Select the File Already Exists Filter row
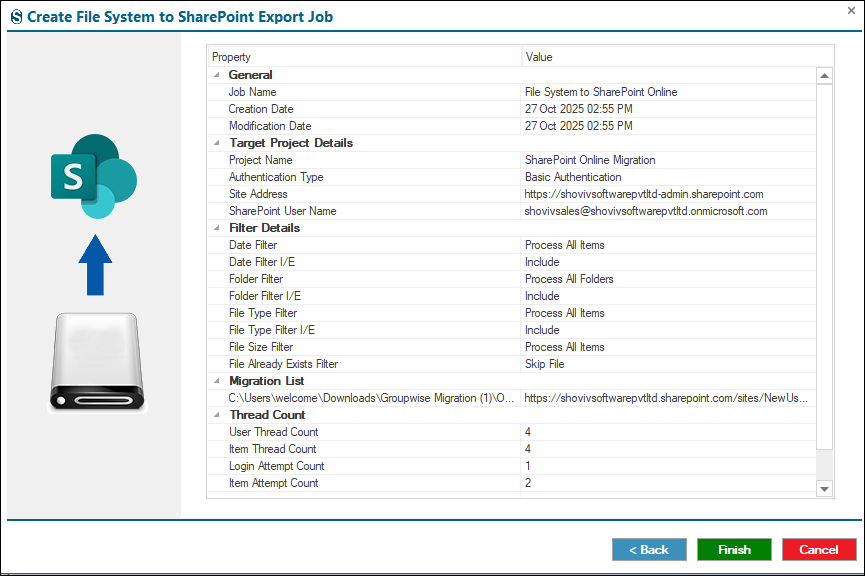 tap(512, 364)
